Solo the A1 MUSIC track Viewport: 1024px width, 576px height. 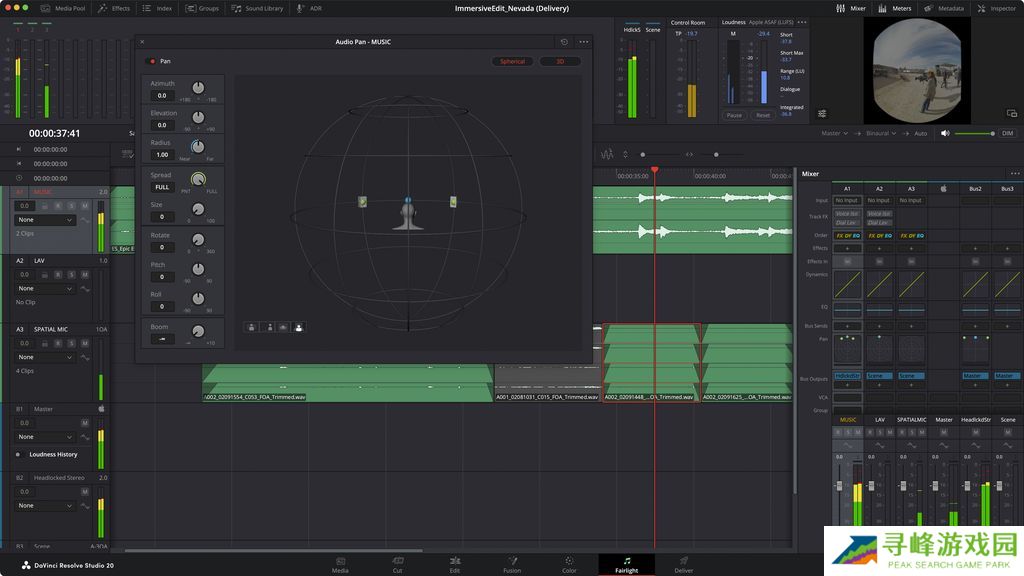[x=71, y=206]
